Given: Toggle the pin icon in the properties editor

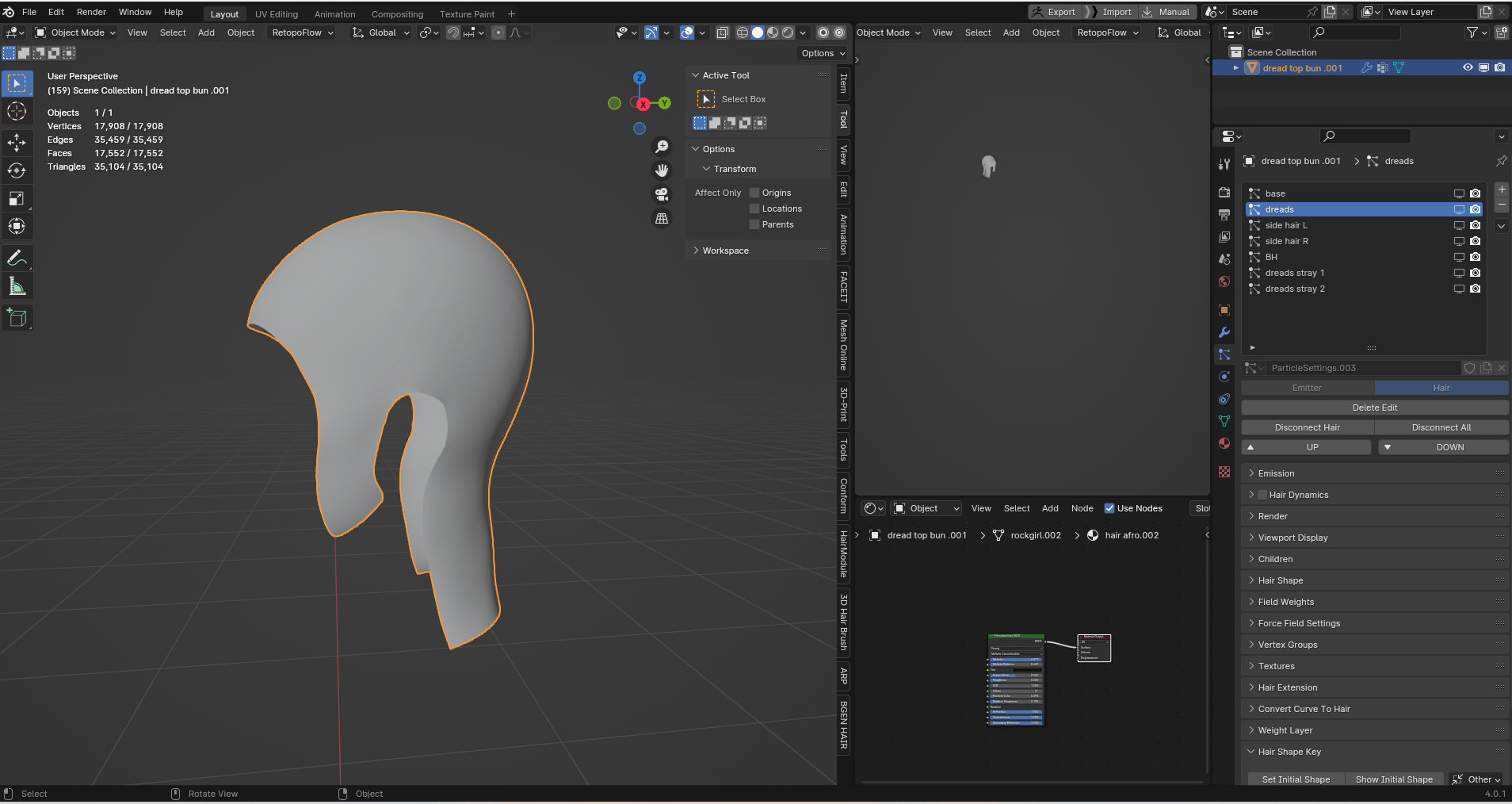Looking at the screenshot, I should coord(1501,161).
